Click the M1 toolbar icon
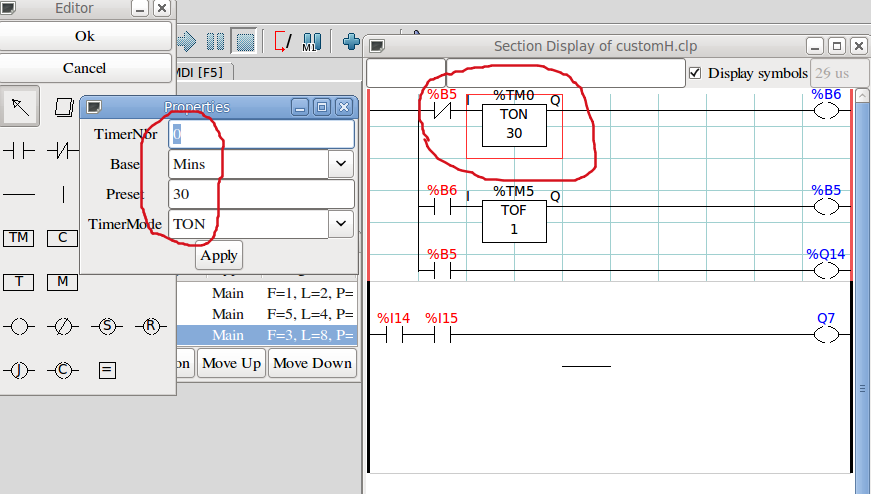Image resolution: width=871 pixels, height=494 pixels. point(312,42)
